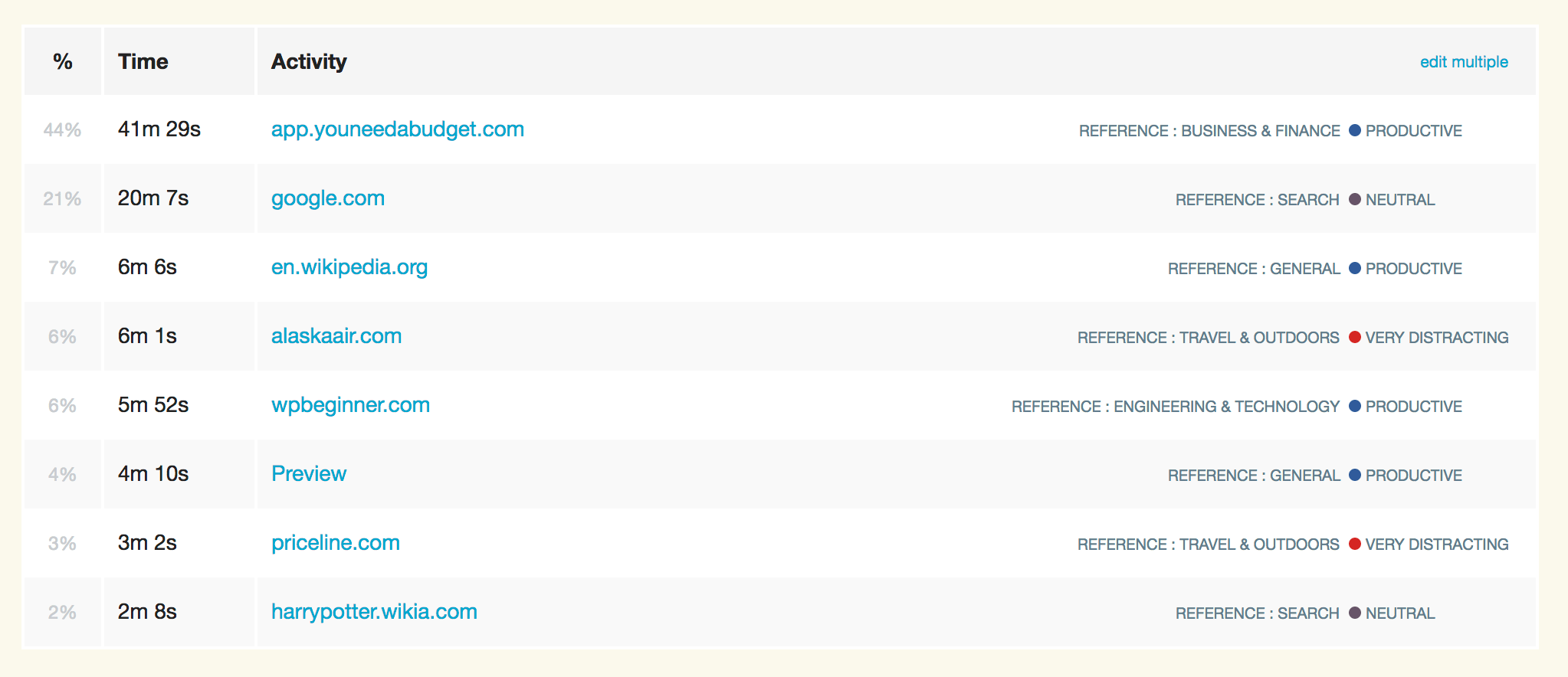
Task: Click the harrypotter.wikia.com link
Action: click(374, 612)
